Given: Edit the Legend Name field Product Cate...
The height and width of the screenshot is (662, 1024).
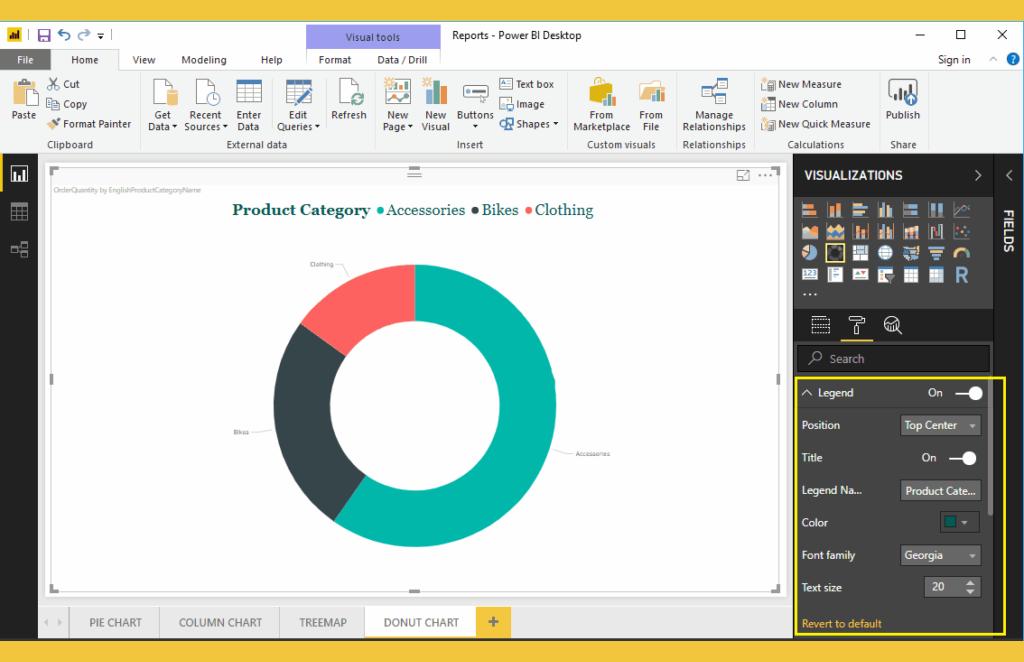Looking at the screenshot, I should tap(940, 490).
